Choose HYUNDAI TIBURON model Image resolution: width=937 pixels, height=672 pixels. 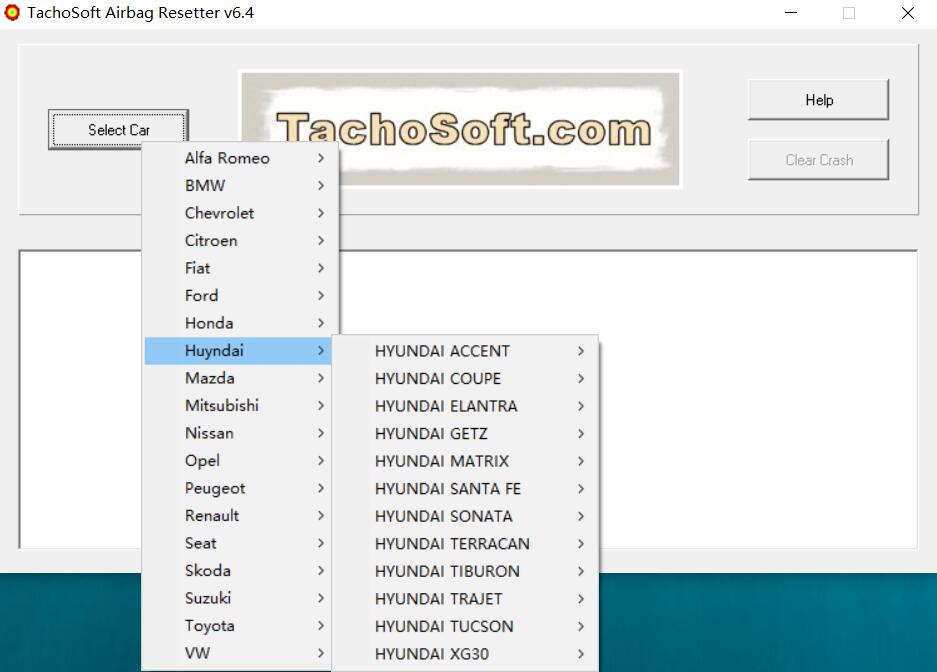[465, 571]
